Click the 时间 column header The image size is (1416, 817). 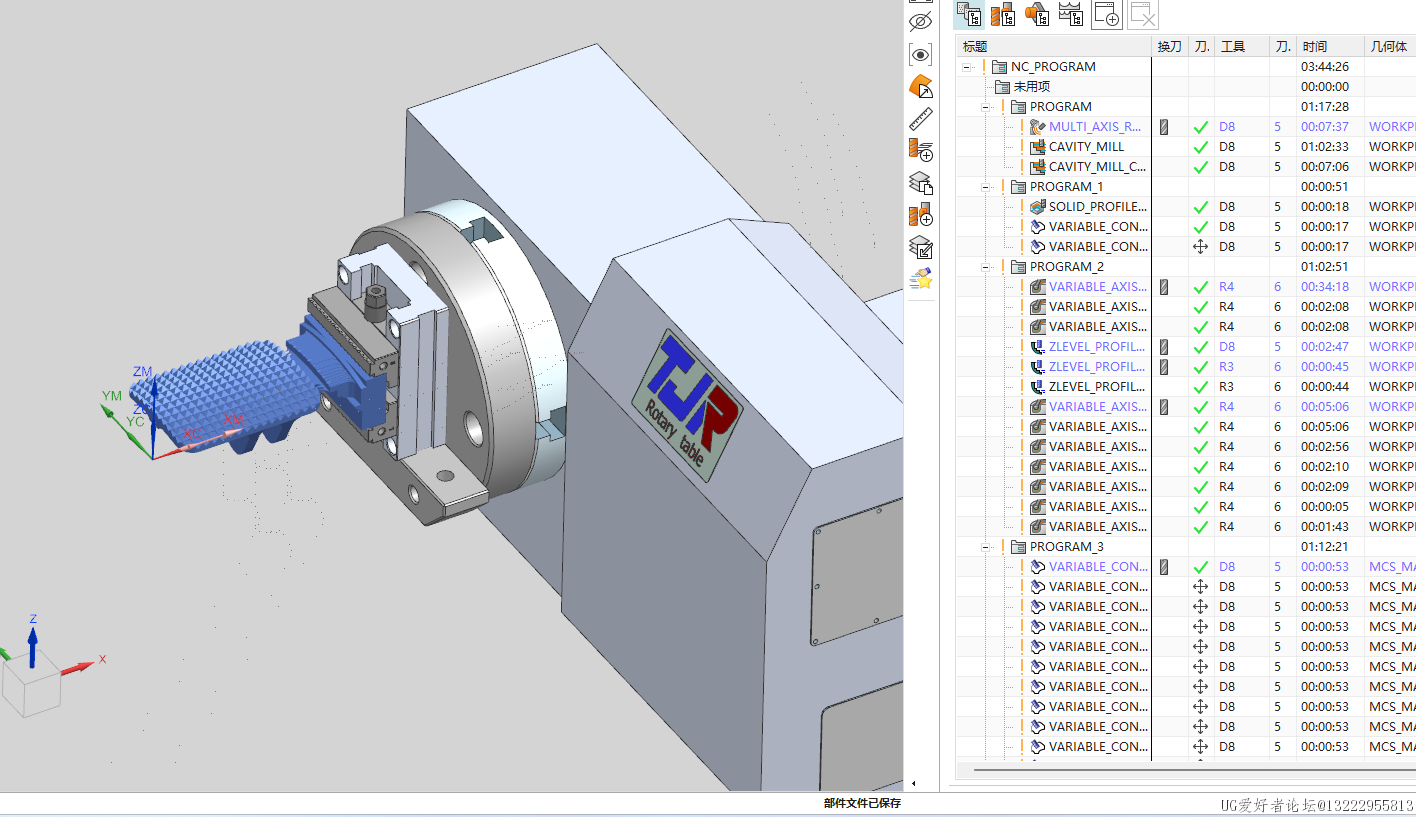point(1331,47)
